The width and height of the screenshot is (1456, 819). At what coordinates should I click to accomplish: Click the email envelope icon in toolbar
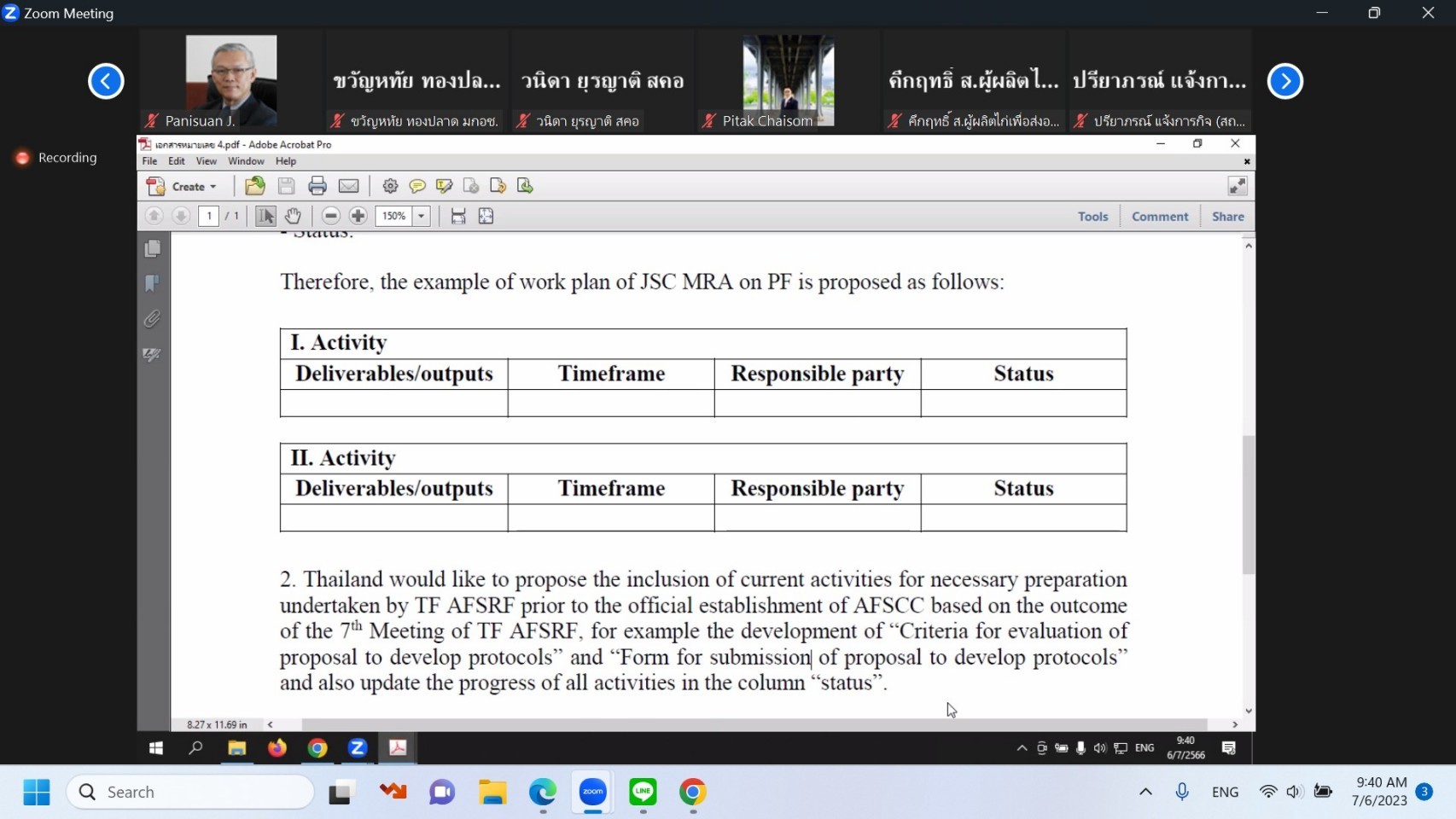(x=348, y=186)
